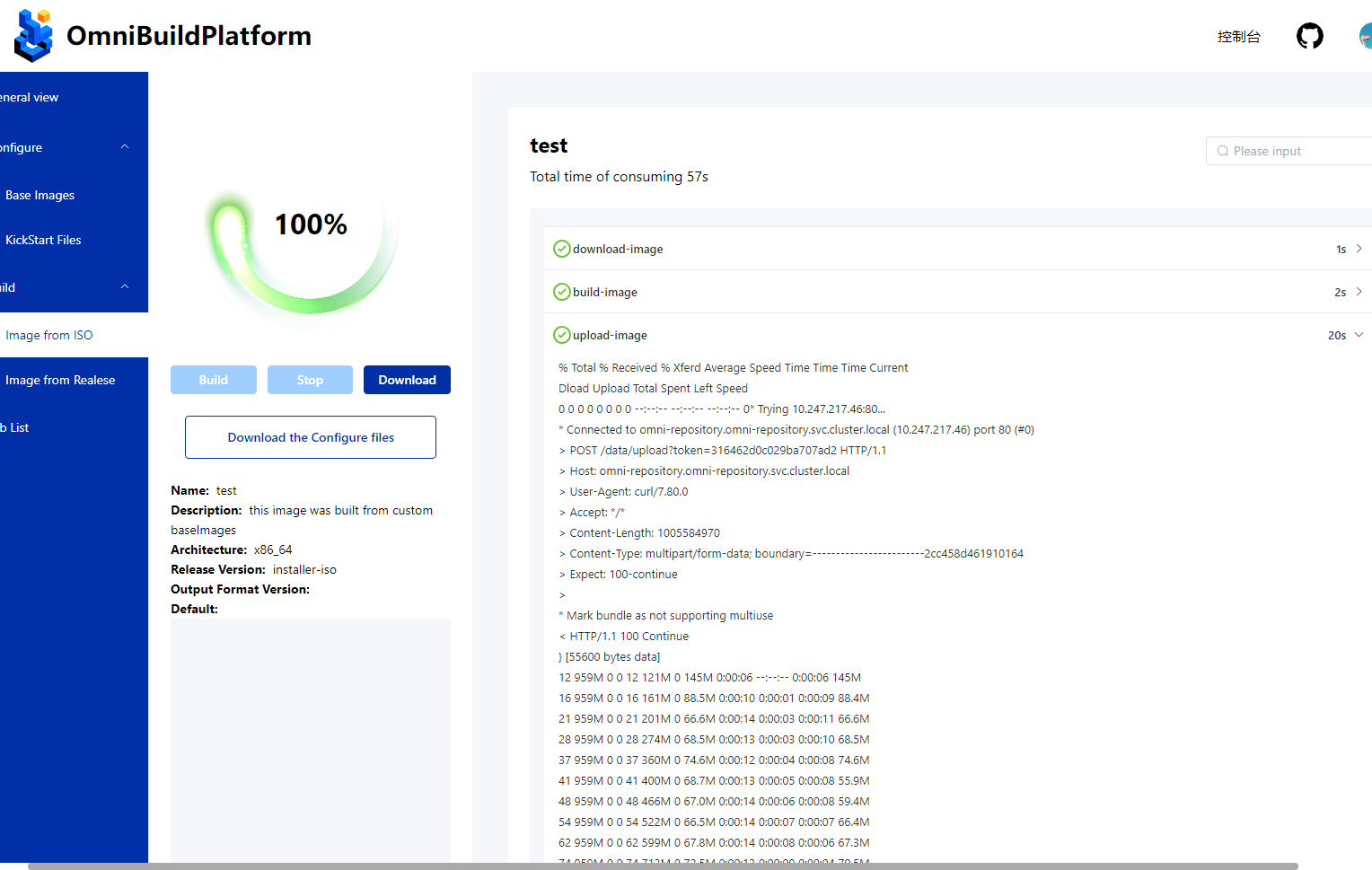
Task: Collapse the upload-image step chevron
Action: pyautogui.click(x=1359, y=335)
